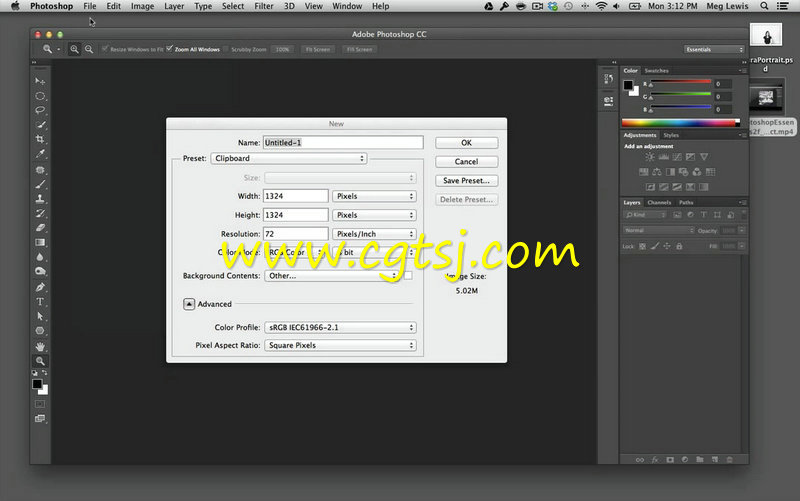This screenshot has width=800, height=501.
Task: Click the Fill Screen button
Action: tap(360, 49)
